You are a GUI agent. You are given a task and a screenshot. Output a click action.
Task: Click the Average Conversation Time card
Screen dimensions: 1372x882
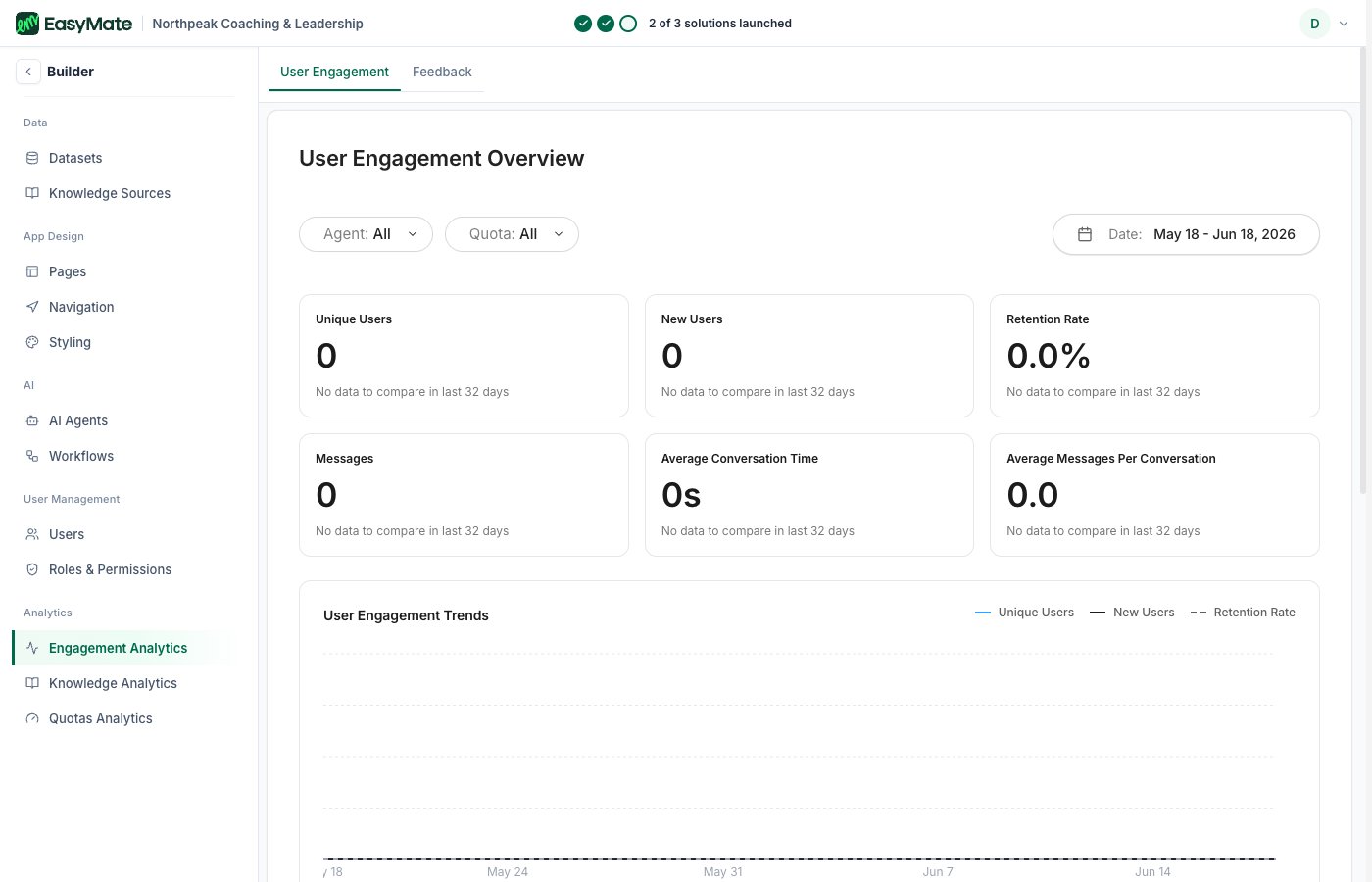[x=809, y=495]
